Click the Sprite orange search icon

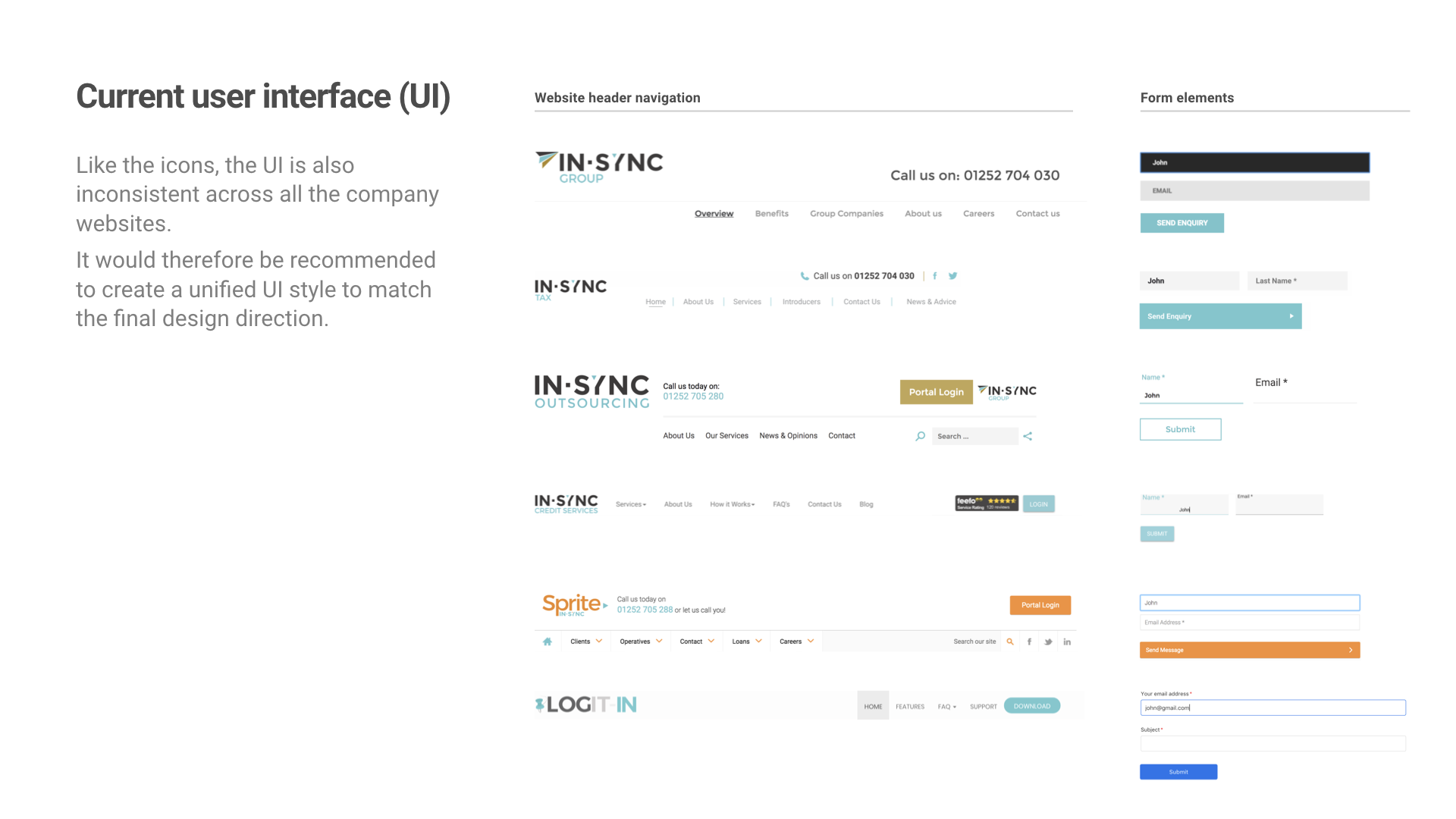coord(1010,642)
